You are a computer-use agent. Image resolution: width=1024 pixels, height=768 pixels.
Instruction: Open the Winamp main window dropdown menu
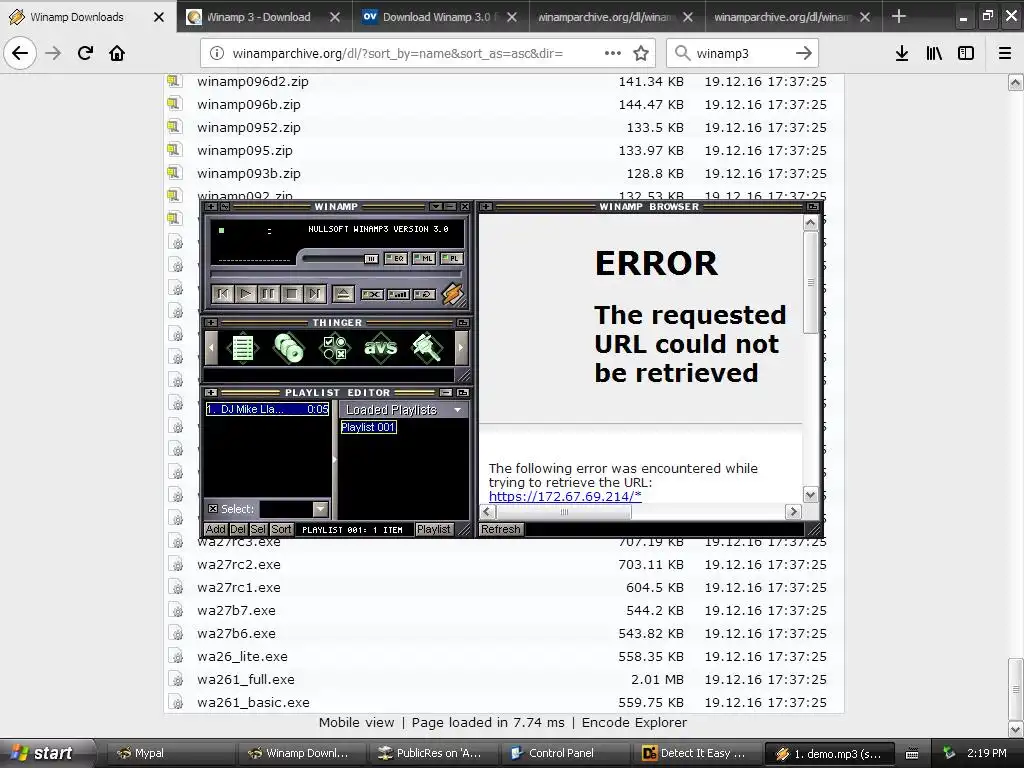pos(436,206)
